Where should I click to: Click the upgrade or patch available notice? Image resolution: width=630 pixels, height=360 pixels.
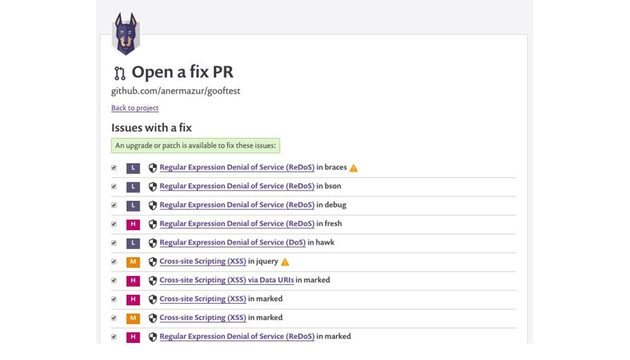[x=196, y=145]
